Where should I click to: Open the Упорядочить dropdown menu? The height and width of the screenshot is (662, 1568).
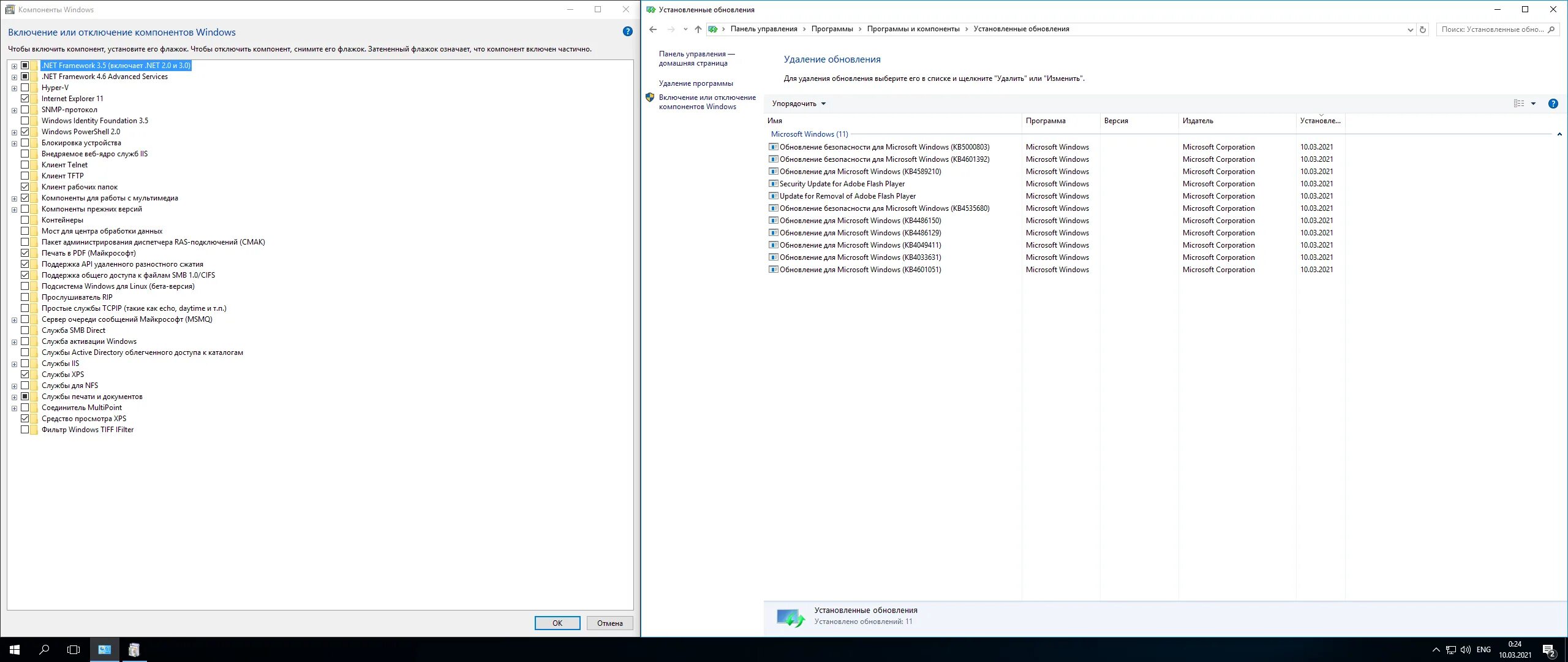(x=799, y=104)
